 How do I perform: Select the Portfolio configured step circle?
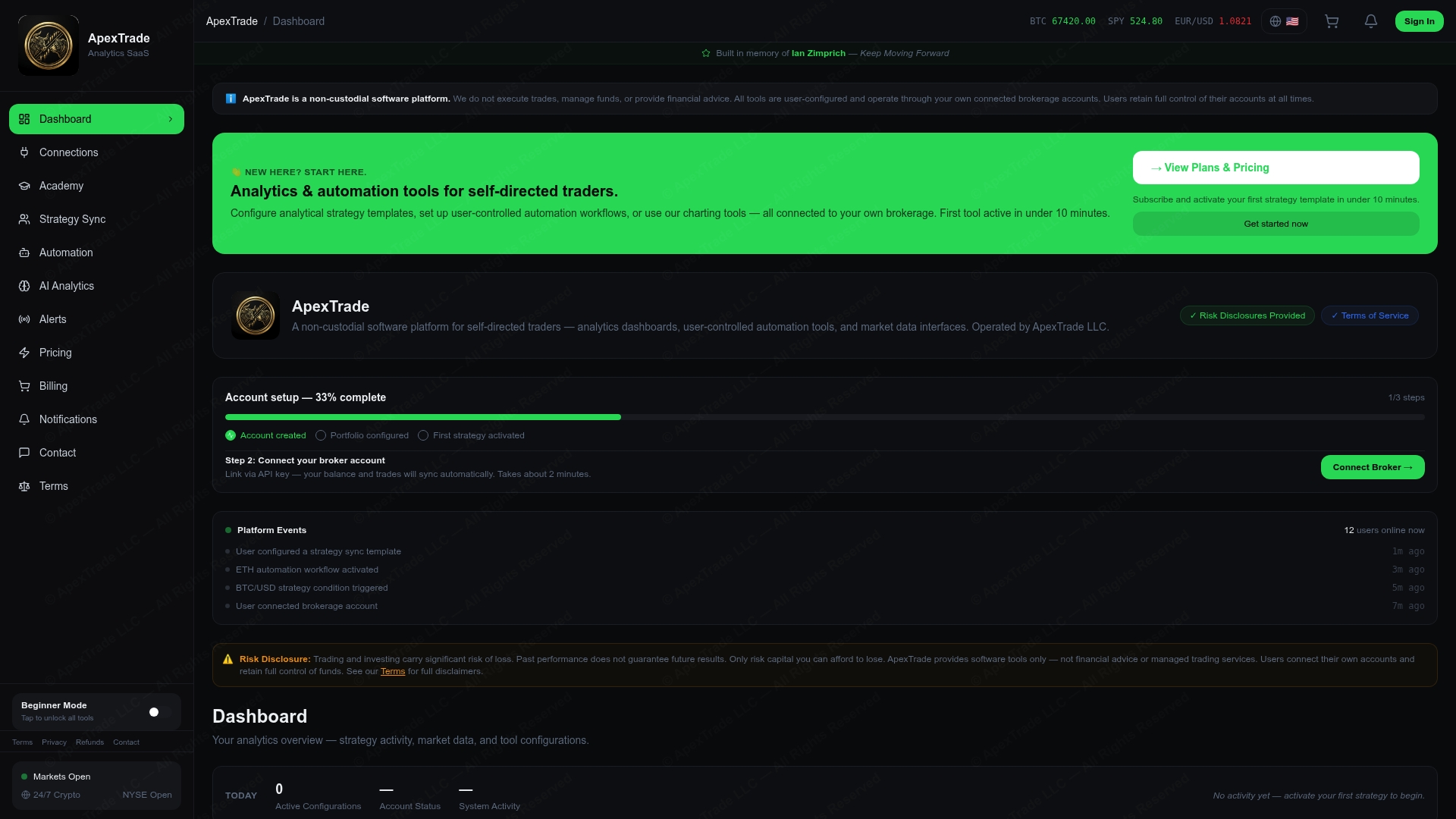pos(321,435)
